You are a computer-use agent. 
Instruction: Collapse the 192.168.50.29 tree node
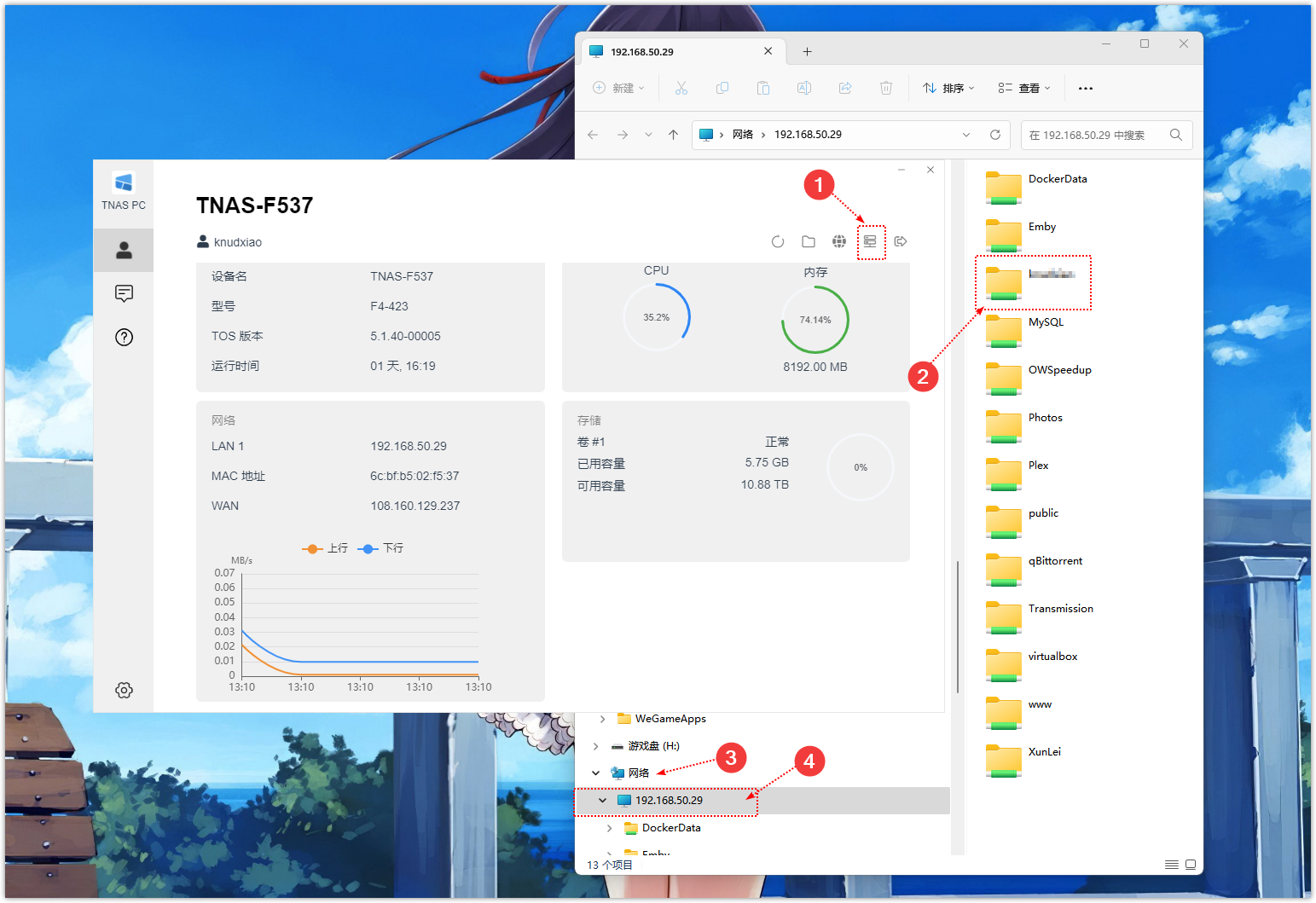pos(603,801)
